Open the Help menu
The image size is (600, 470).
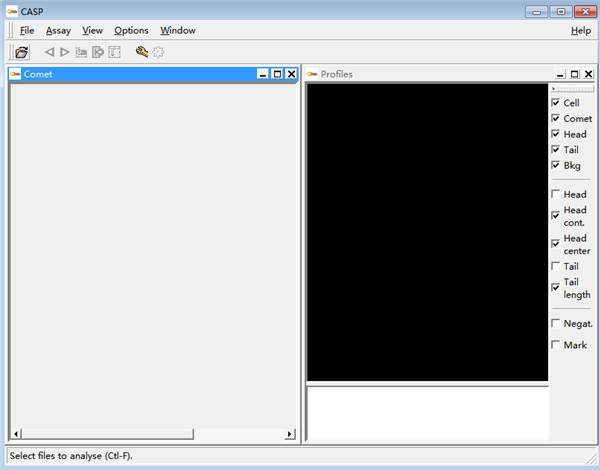[x=581, y=31]
